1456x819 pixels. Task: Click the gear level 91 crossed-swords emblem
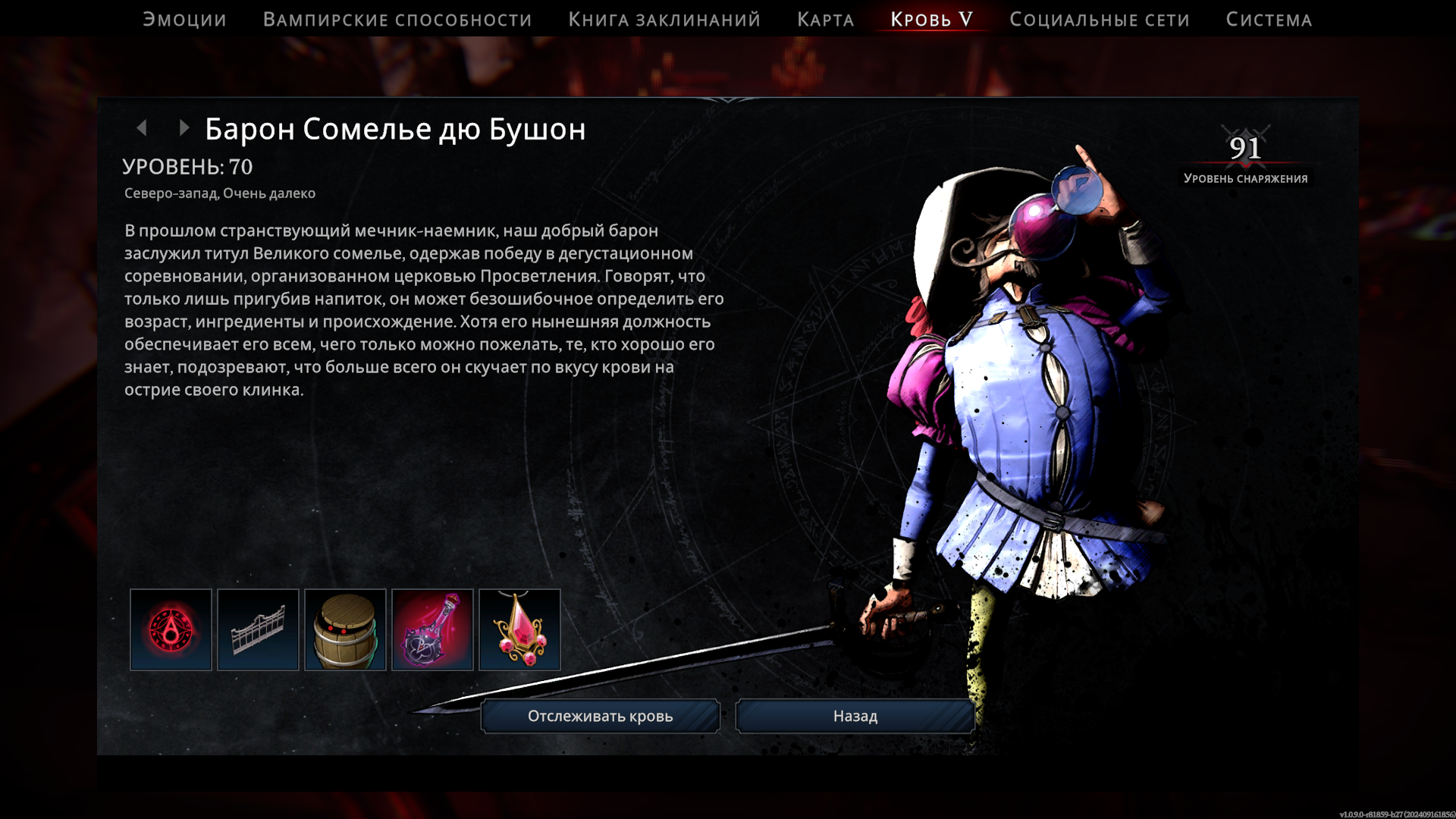click(1245, 148)
